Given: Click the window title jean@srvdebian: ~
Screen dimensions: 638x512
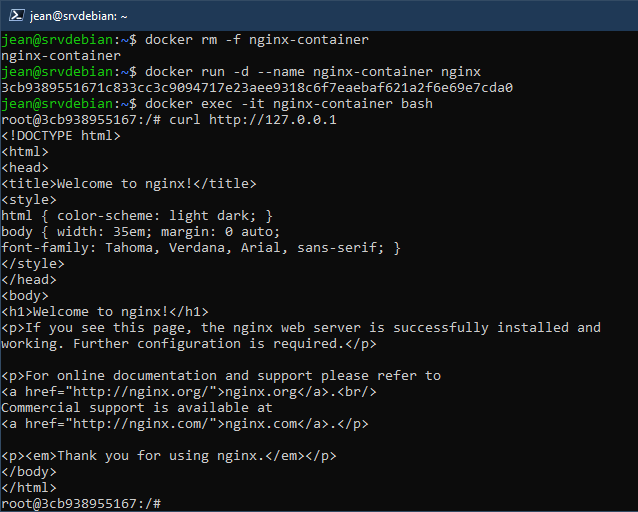Looking at the screenshot, I should (79, 16).
